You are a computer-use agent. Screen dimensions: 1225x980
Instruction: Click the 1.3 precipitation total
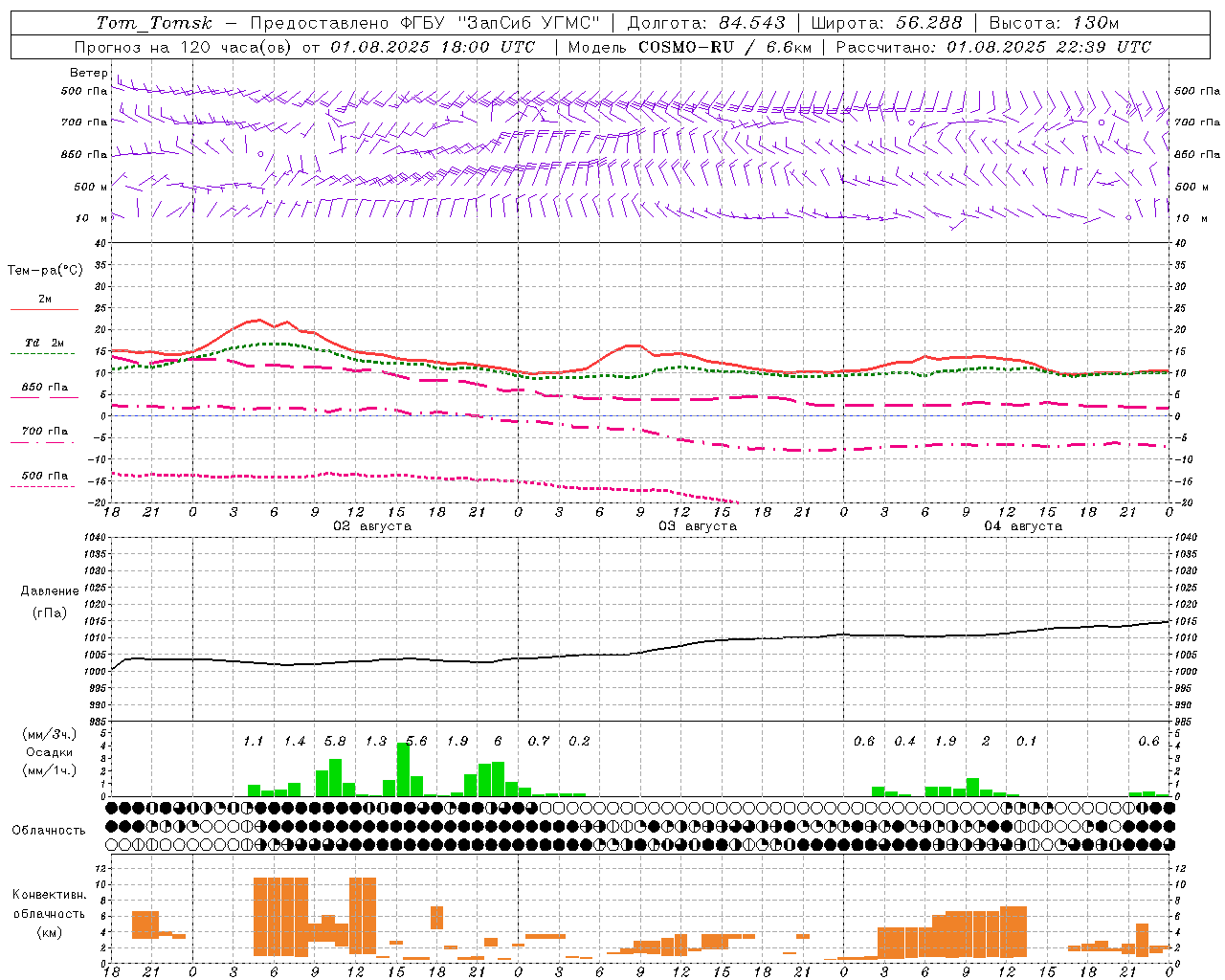(x=375, y=742)
